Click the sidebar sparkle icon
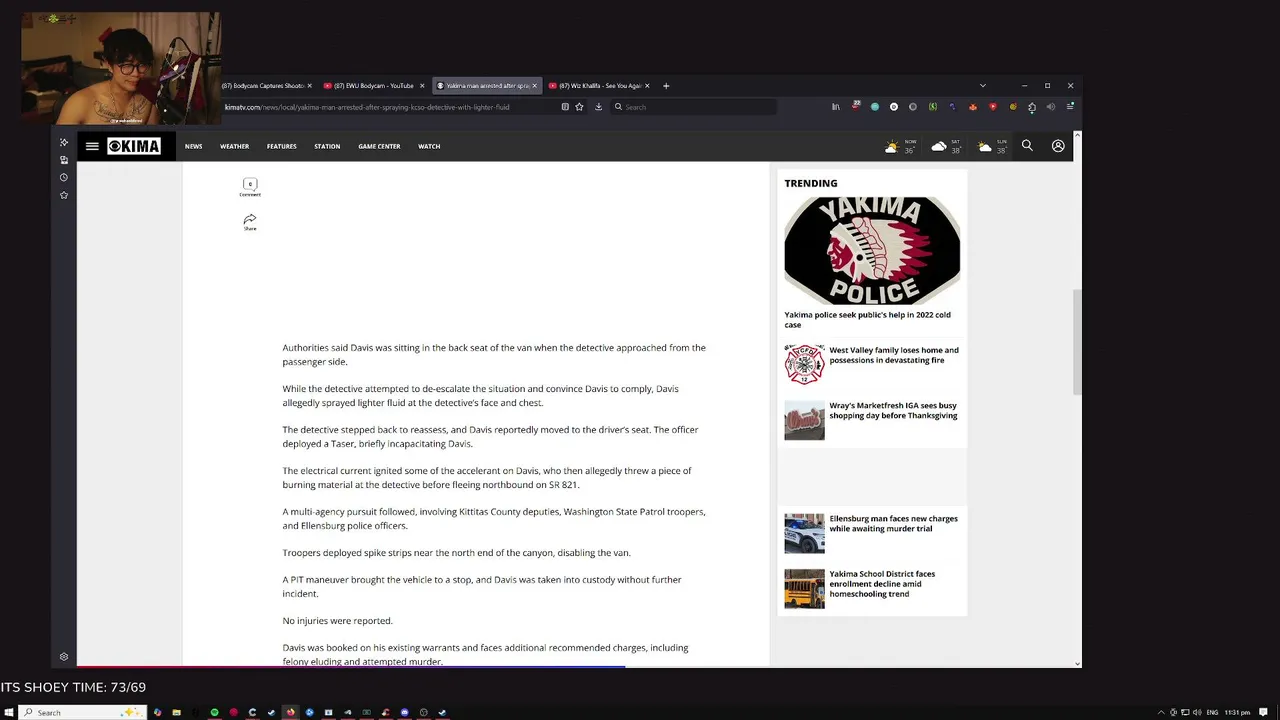This screenshot has width=1280, height=720. (x=64, y=142)
